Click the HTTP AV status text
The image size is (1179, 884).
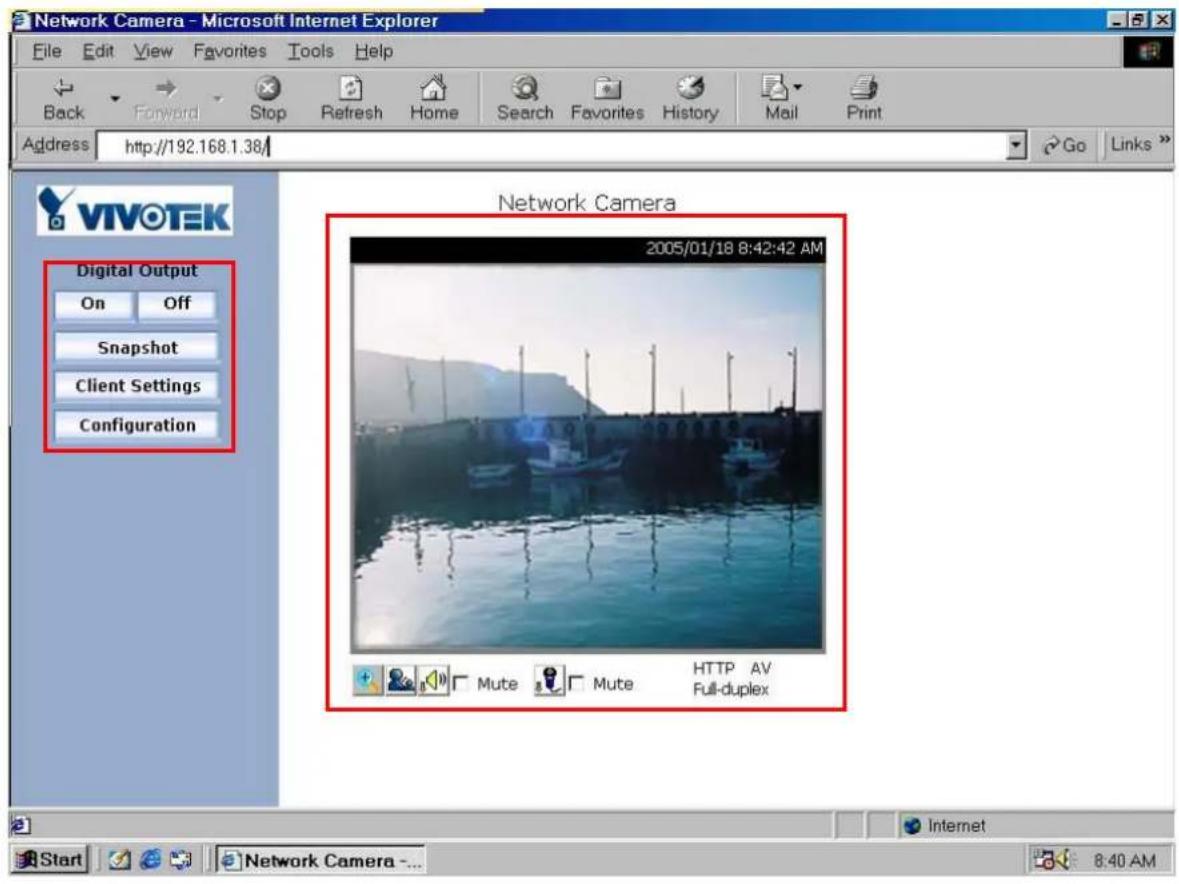coord(732,668)
